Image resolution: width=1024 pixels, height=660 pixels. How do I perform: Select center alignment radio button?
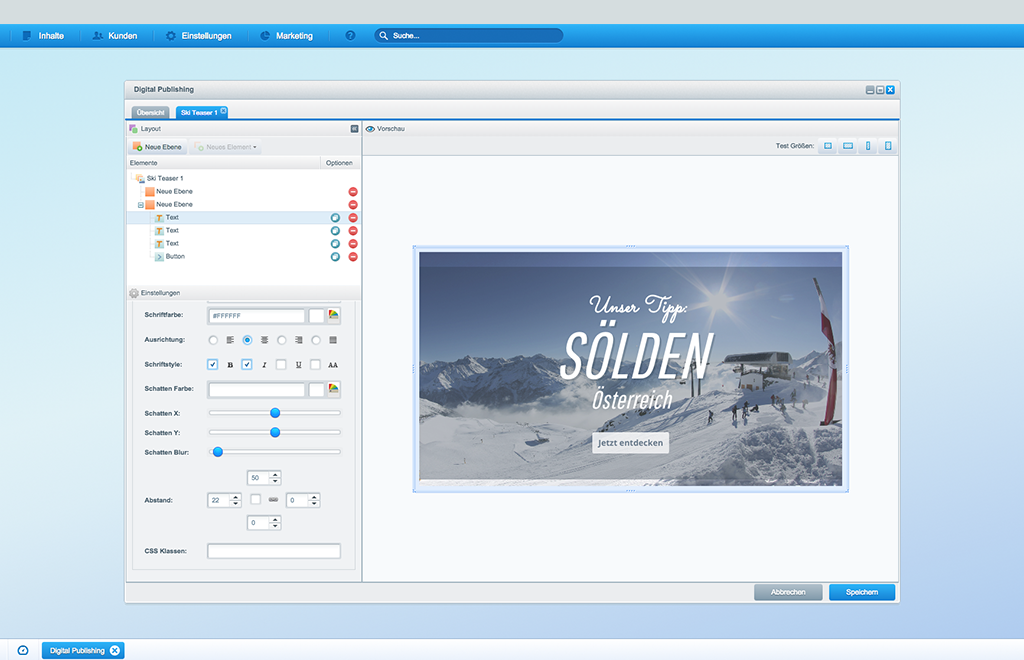pos(247,340)
